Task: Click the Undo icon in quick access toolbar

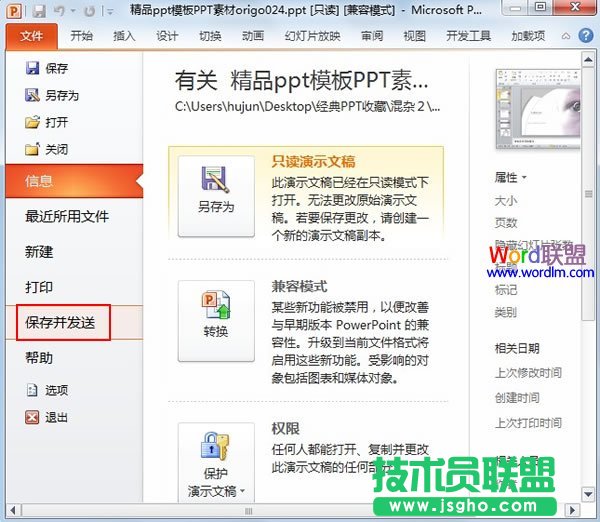Action: pos(59,11)
